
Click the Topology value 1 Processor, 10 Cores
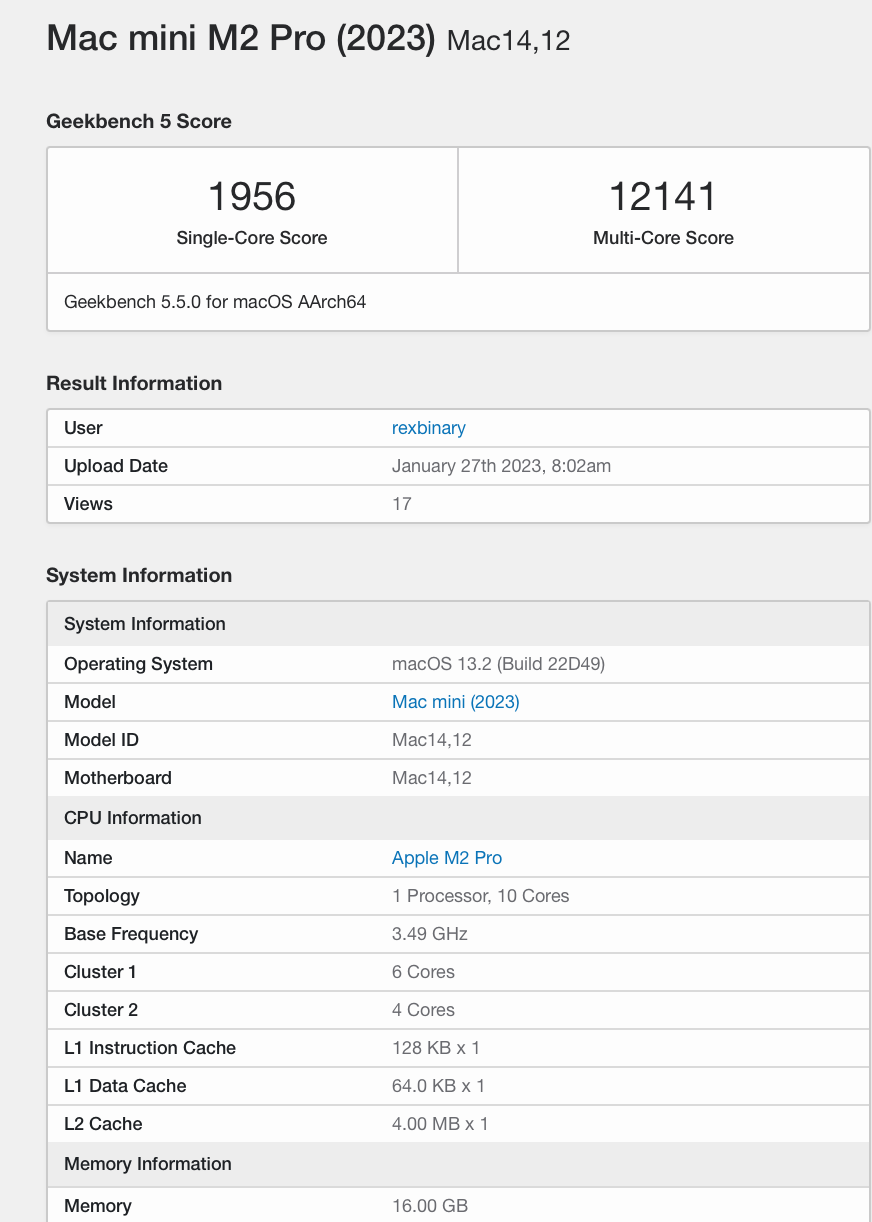coord(480,896)
